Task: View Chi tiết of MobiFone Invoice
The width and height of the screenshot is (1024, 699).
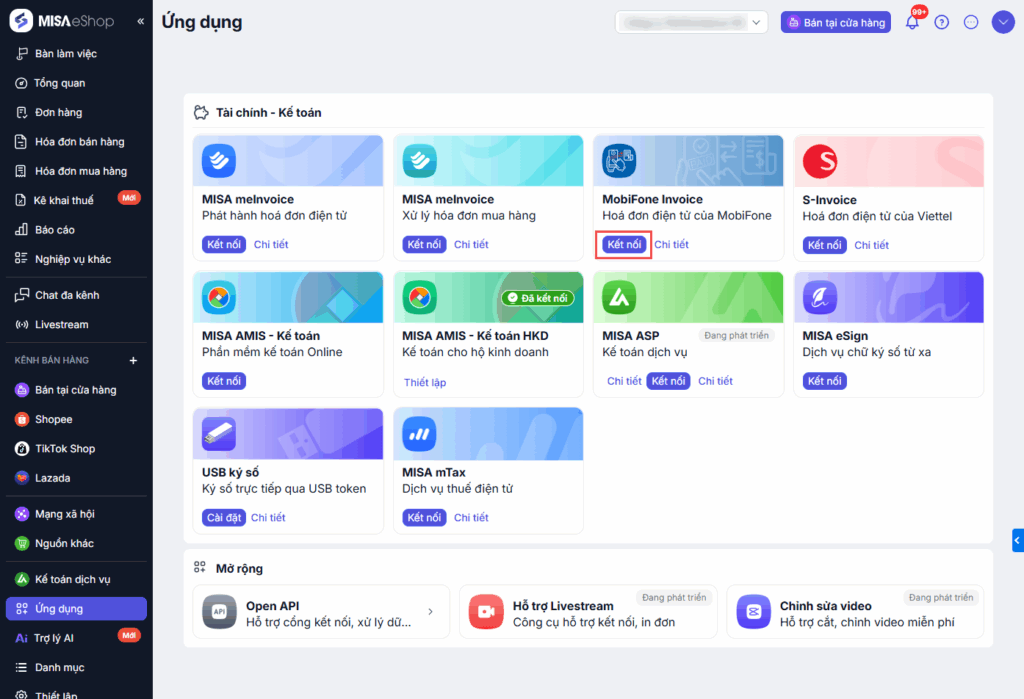Action: coord(671,244)
